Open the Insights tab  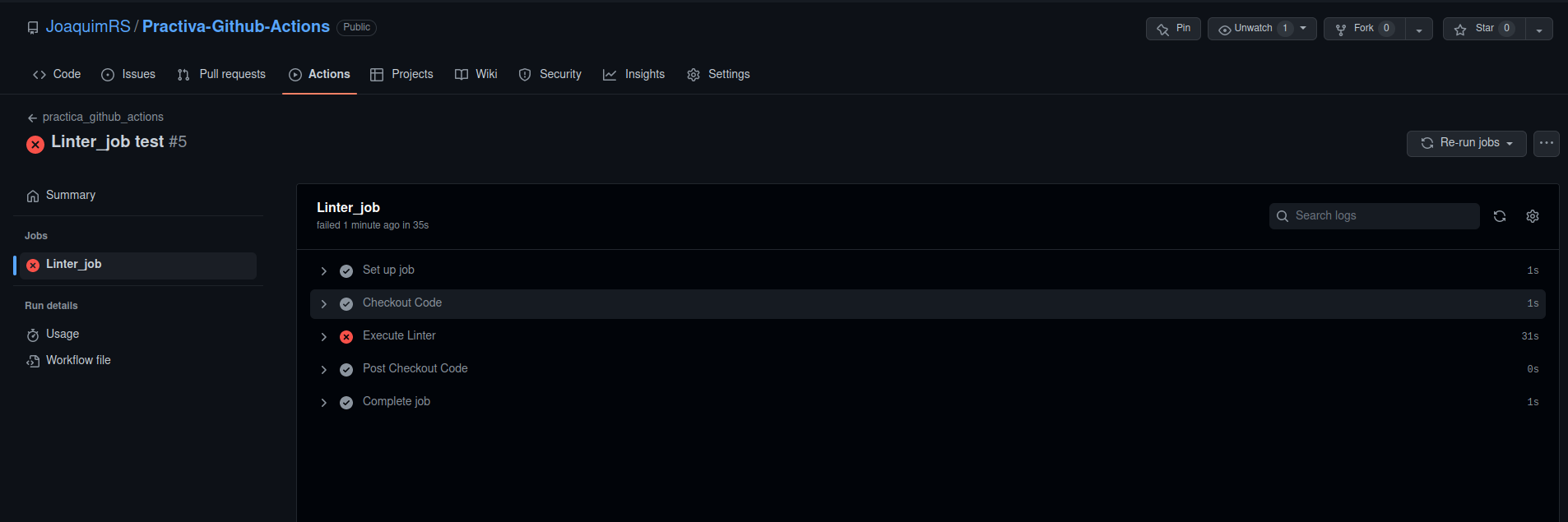click(633, 74)
